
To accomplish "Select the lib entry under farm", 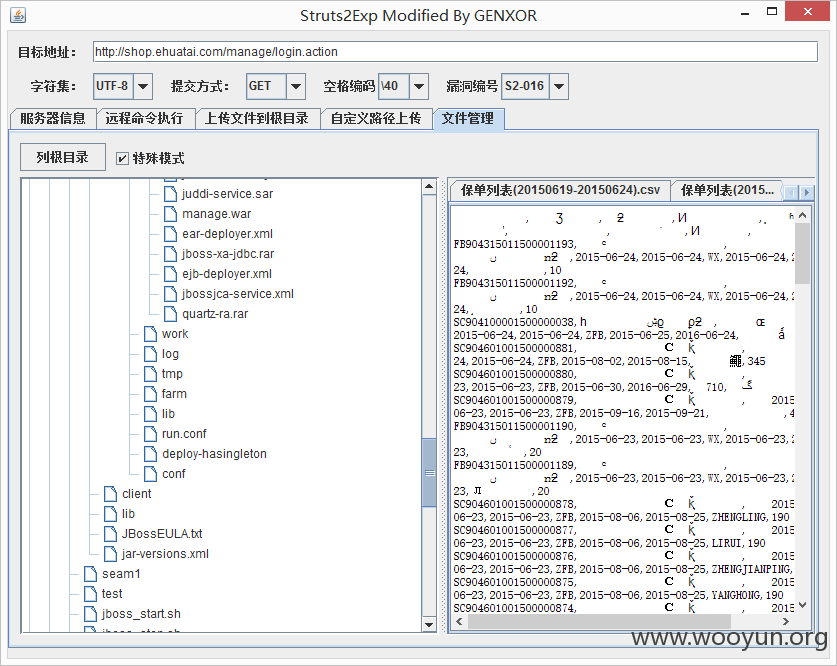I will click(169, 414).
